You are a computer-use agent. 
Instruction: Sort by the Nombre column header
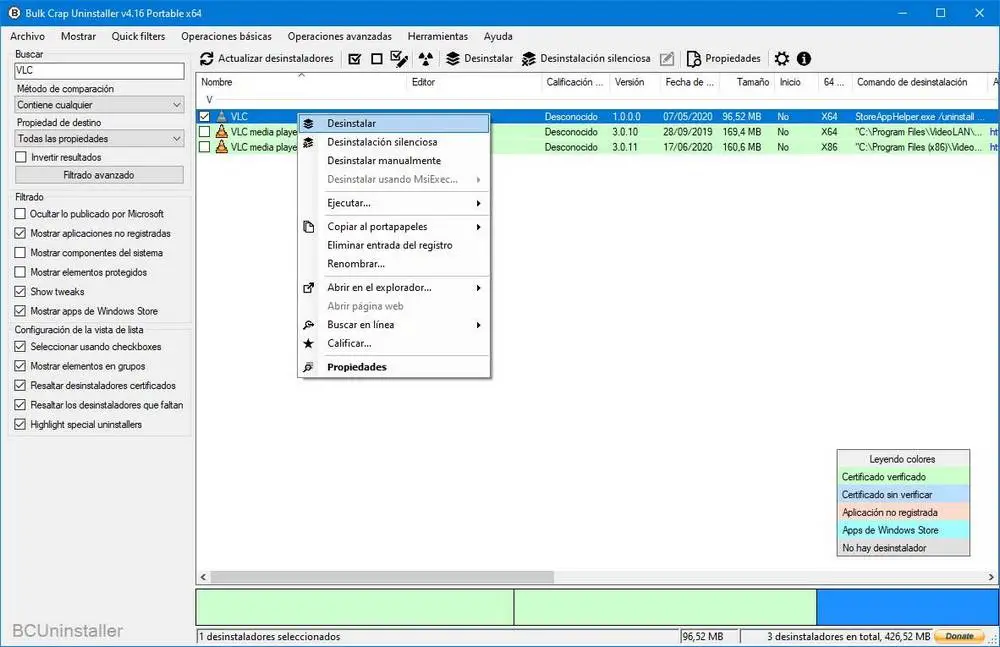(301, 82)
